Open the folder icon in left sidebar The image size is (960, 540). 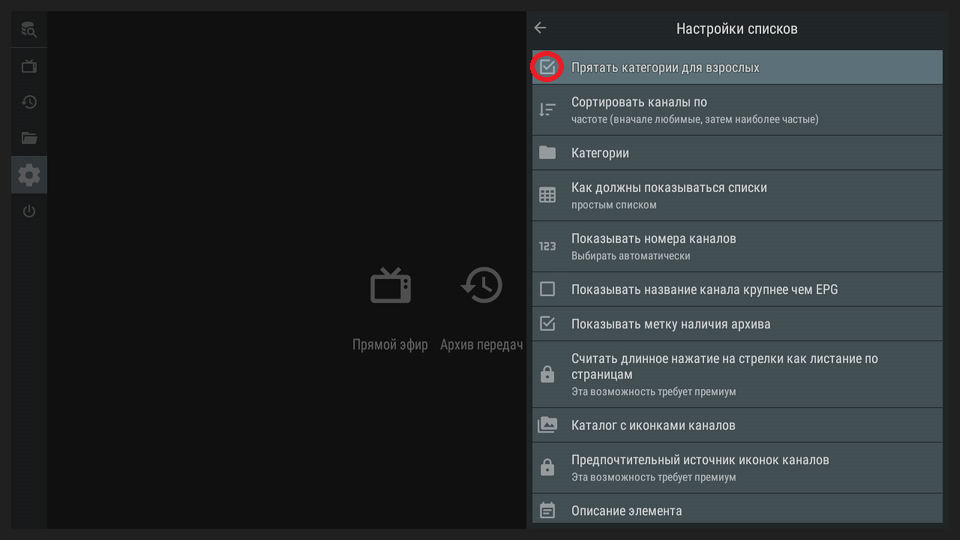(x=29, y=138)
